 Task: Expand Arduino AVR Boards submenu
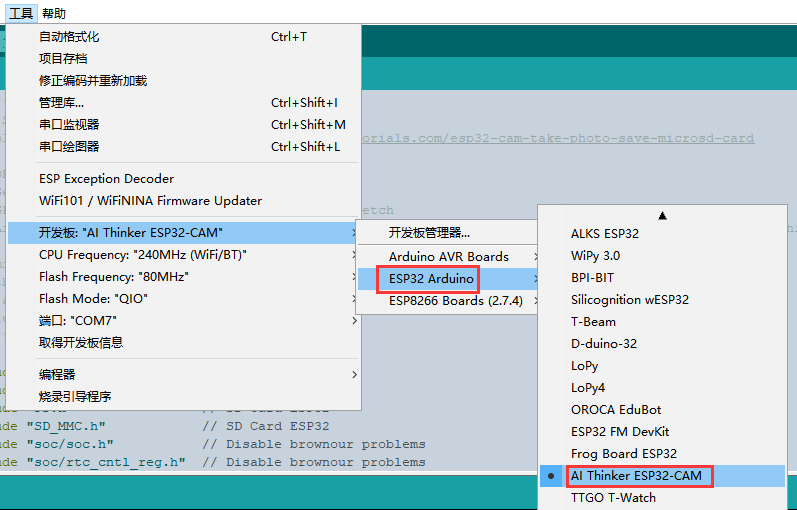coord(447,256)
